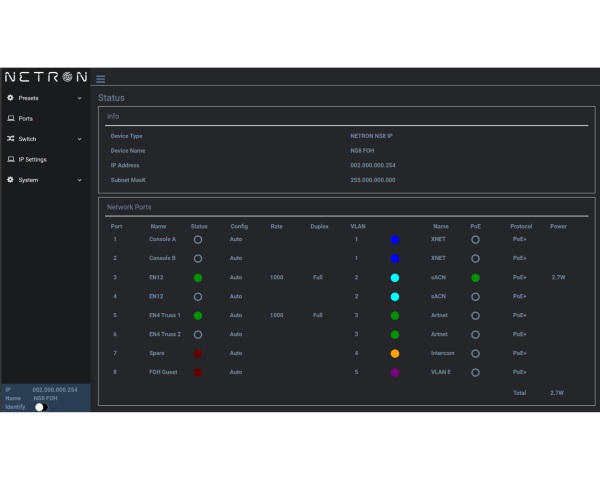Click cyan VLAN color dot for port 4
The height and width of the screenshot is (480, 600).
(395, 296)
